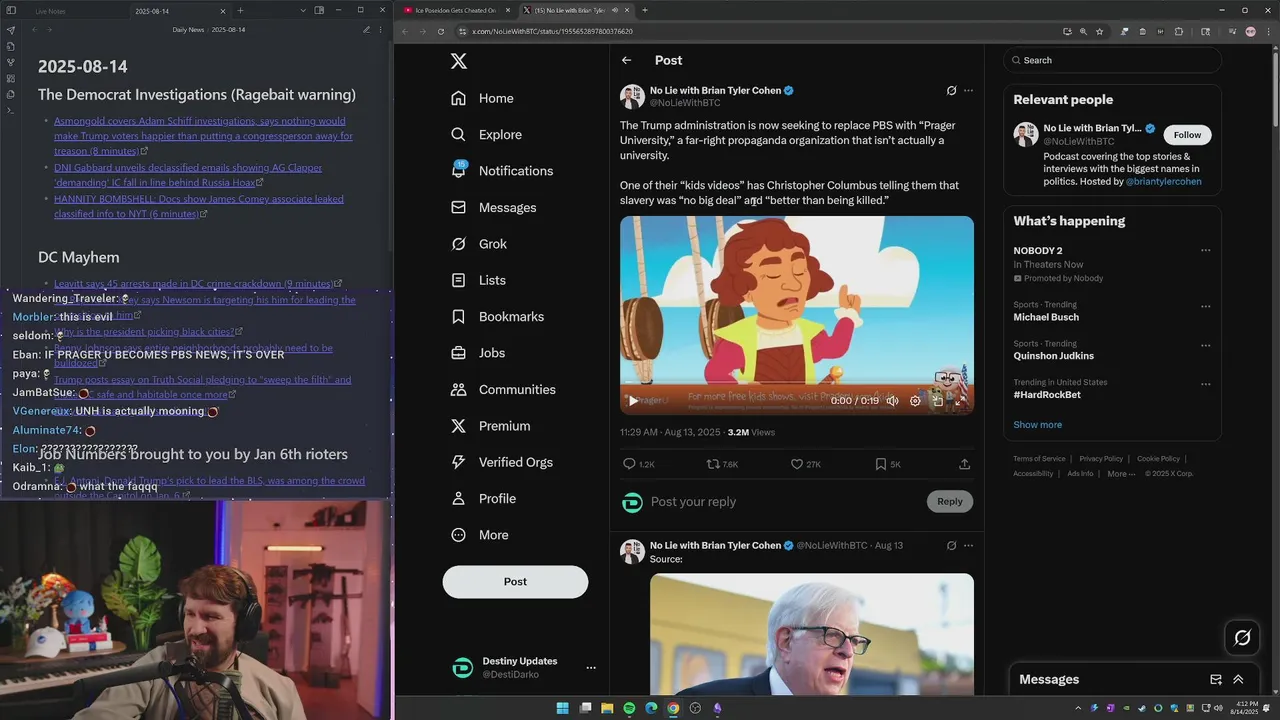
Task: Click the edit pencil in notes app
Action: point(366,30)
